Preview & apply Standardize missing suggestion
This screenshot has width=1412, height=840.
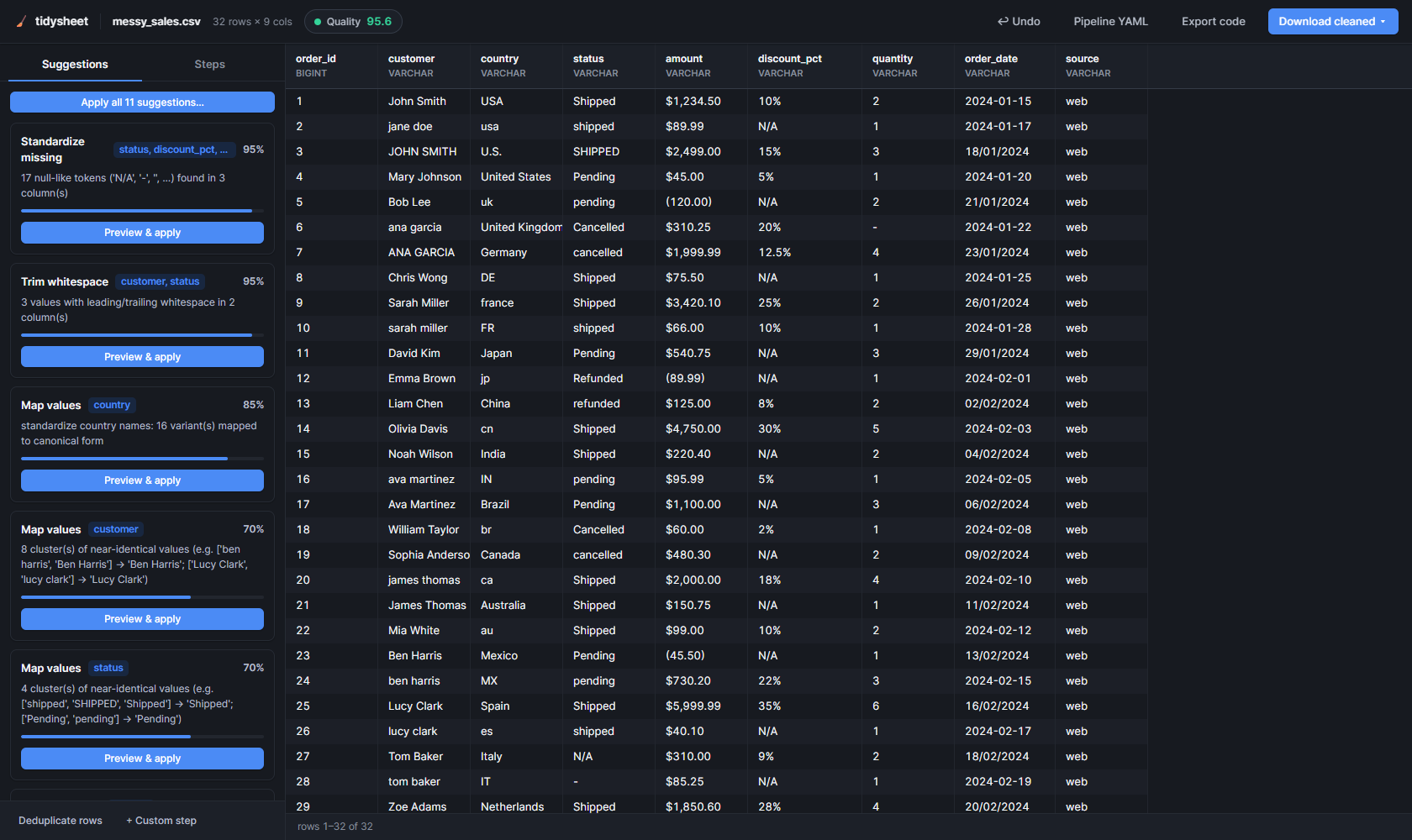coord(142,233)
